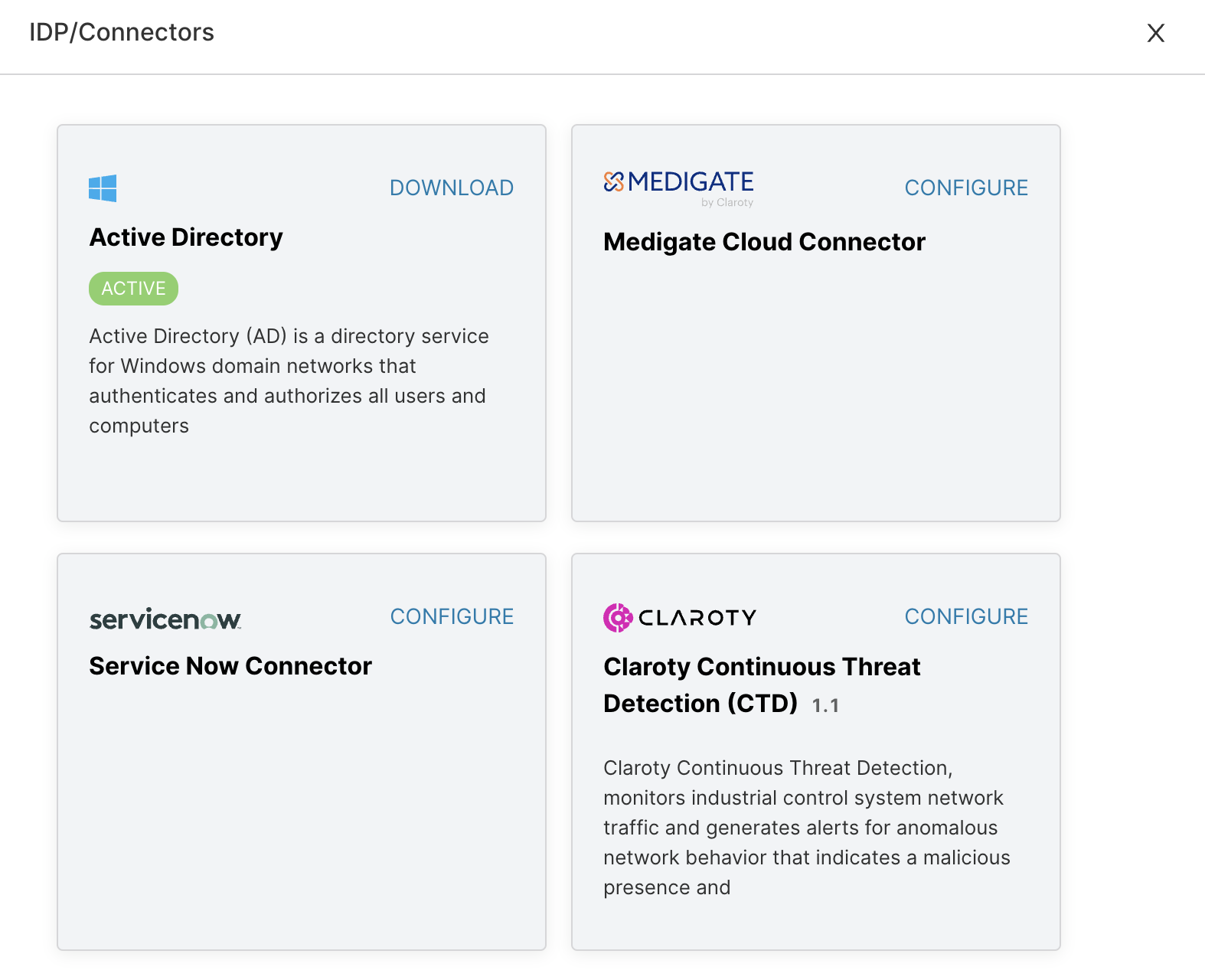This screenshot has height=980, width=1205.
Task: Click the Windows logo on Active Directory card
Action: click(x=103, y=188)
